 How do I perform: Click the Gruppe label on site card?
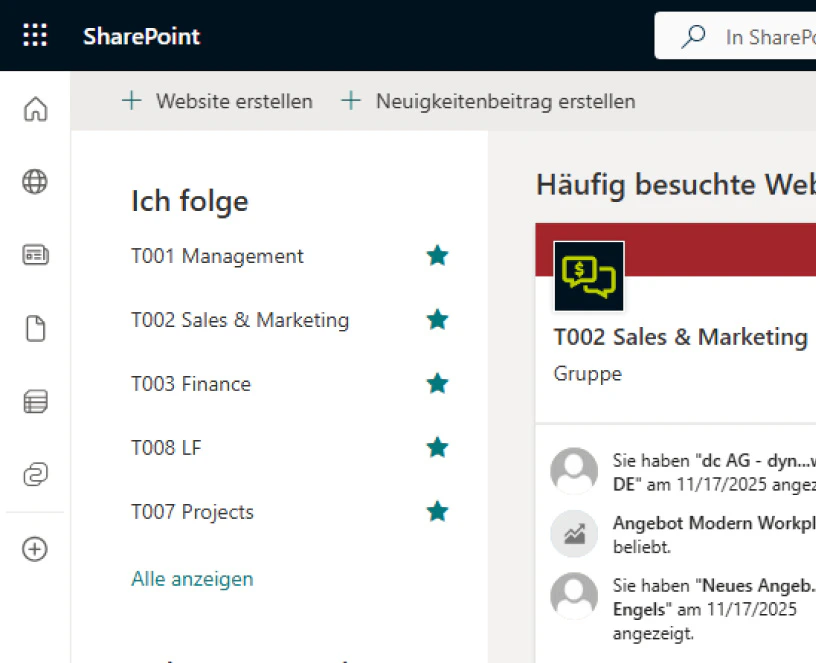pyautogui.click(x=588, y=374)
